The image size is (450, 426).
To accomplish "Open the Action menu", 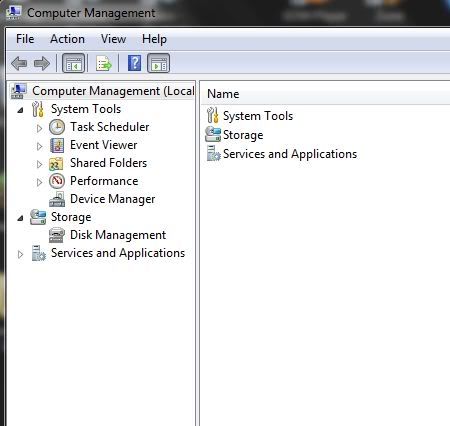I will [67, 39].
